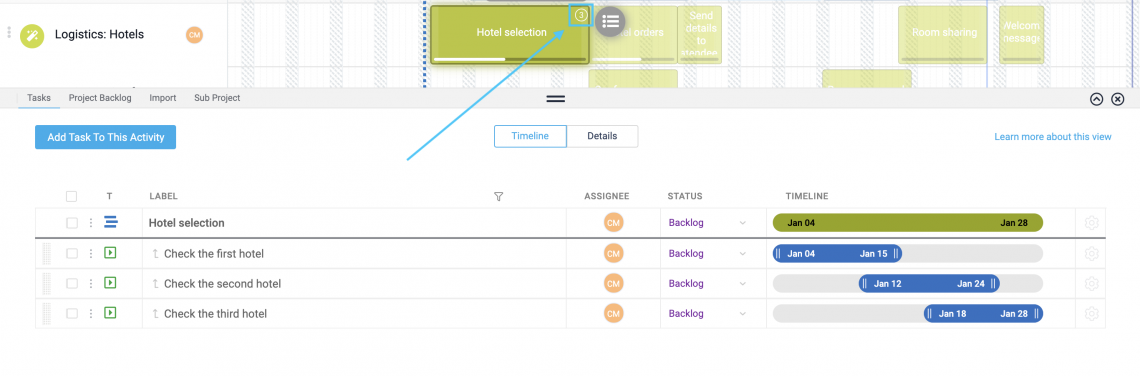Select the Sub Project tab
This screenshot has height=376, width=1140.
point(217,97)
